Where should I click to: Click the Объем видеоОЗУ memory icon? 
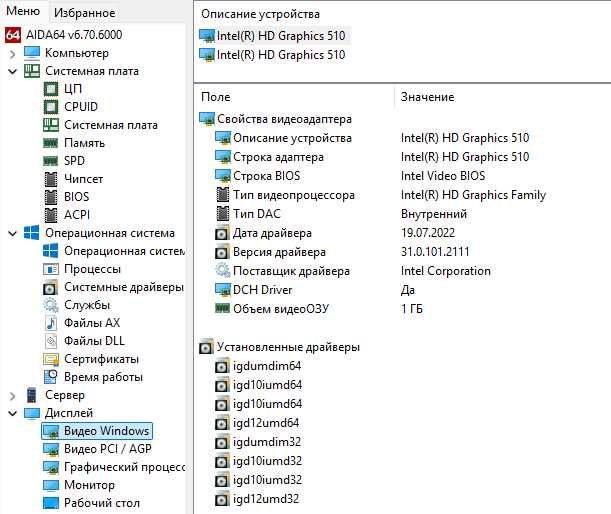click(x=223, y=309)
